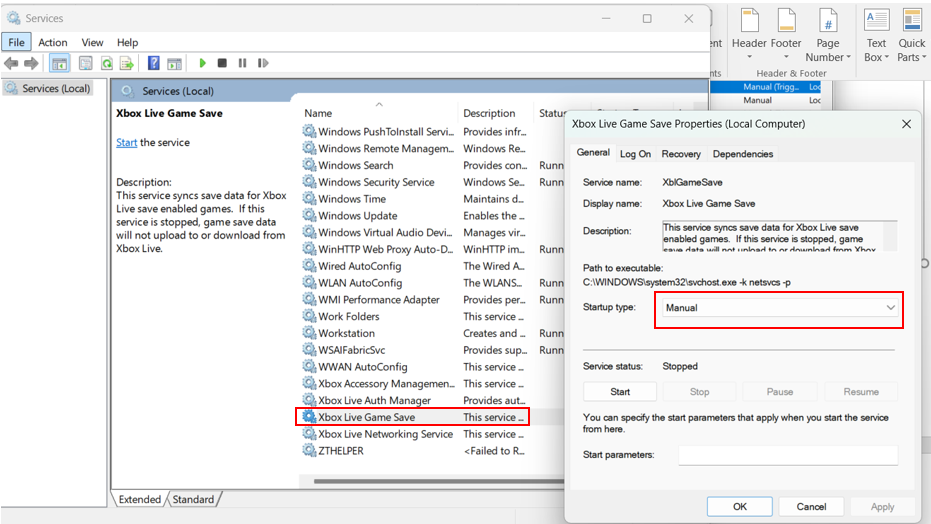The width and height of the screenshot is (931, 524).
Task: Expand the Page Number dropdown arrow
Action: point(848,58)
